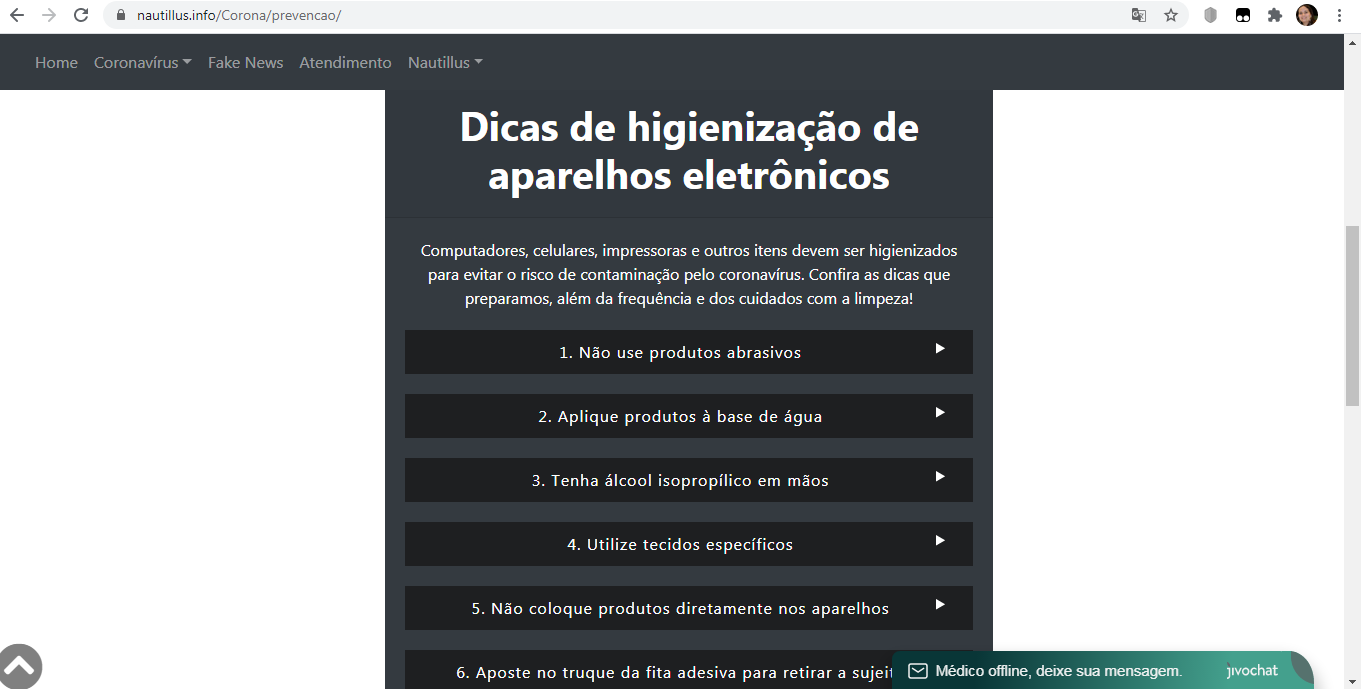Open the browser extensions puzzle icon

click(x=1274, y=16)
